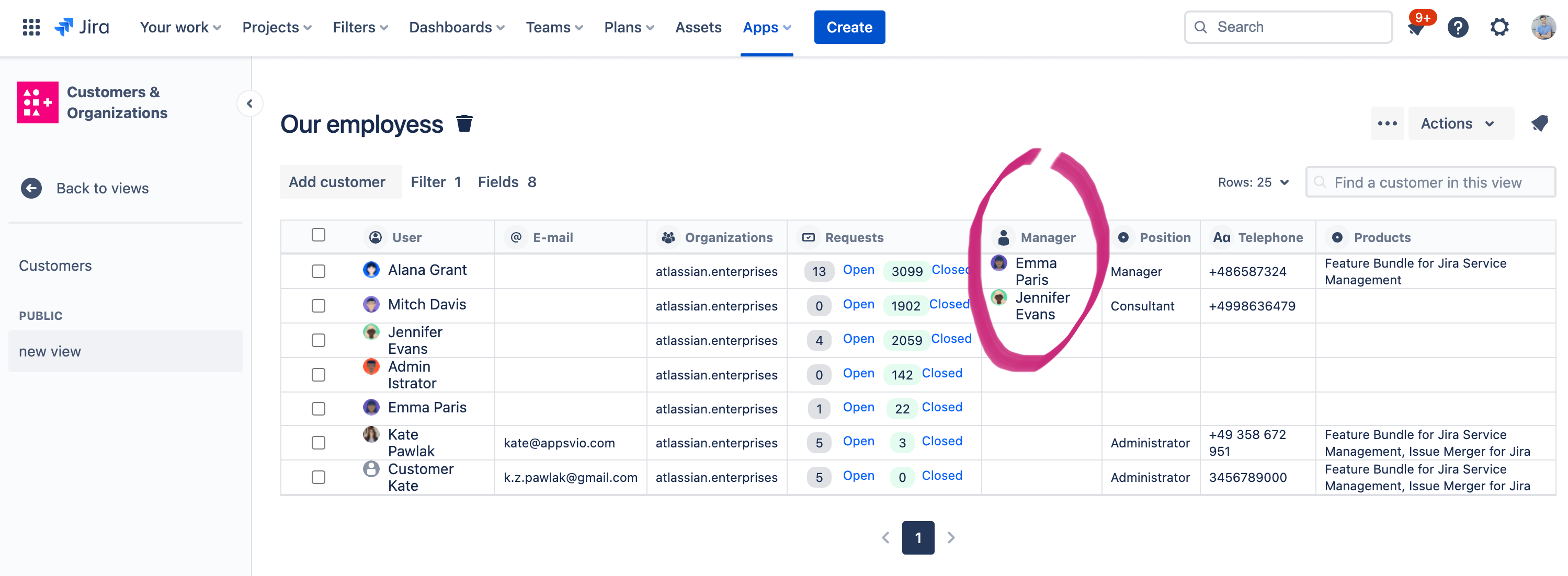1568x576 pixels.
Task: Click the announcement megaphone icon
Action: click(x=1539, y=123)
